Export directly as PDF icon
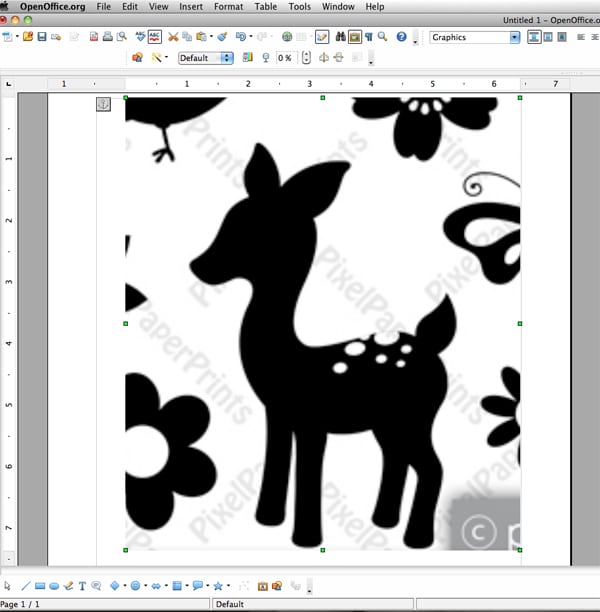This screenshot has height=612, width=600. click(x=94, y=37)
